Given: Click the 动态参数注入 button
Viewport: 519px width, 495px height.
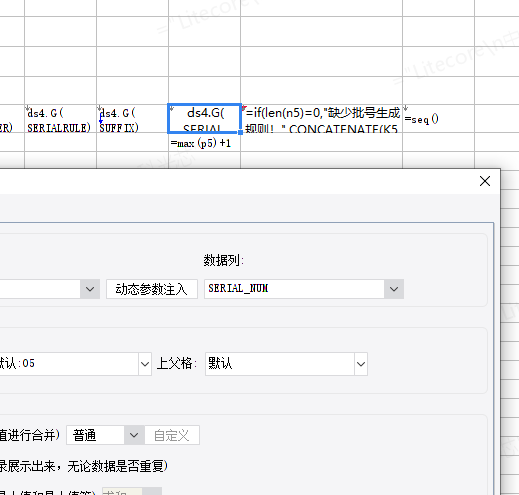Looking at the screenshot, I should [152, 289].
